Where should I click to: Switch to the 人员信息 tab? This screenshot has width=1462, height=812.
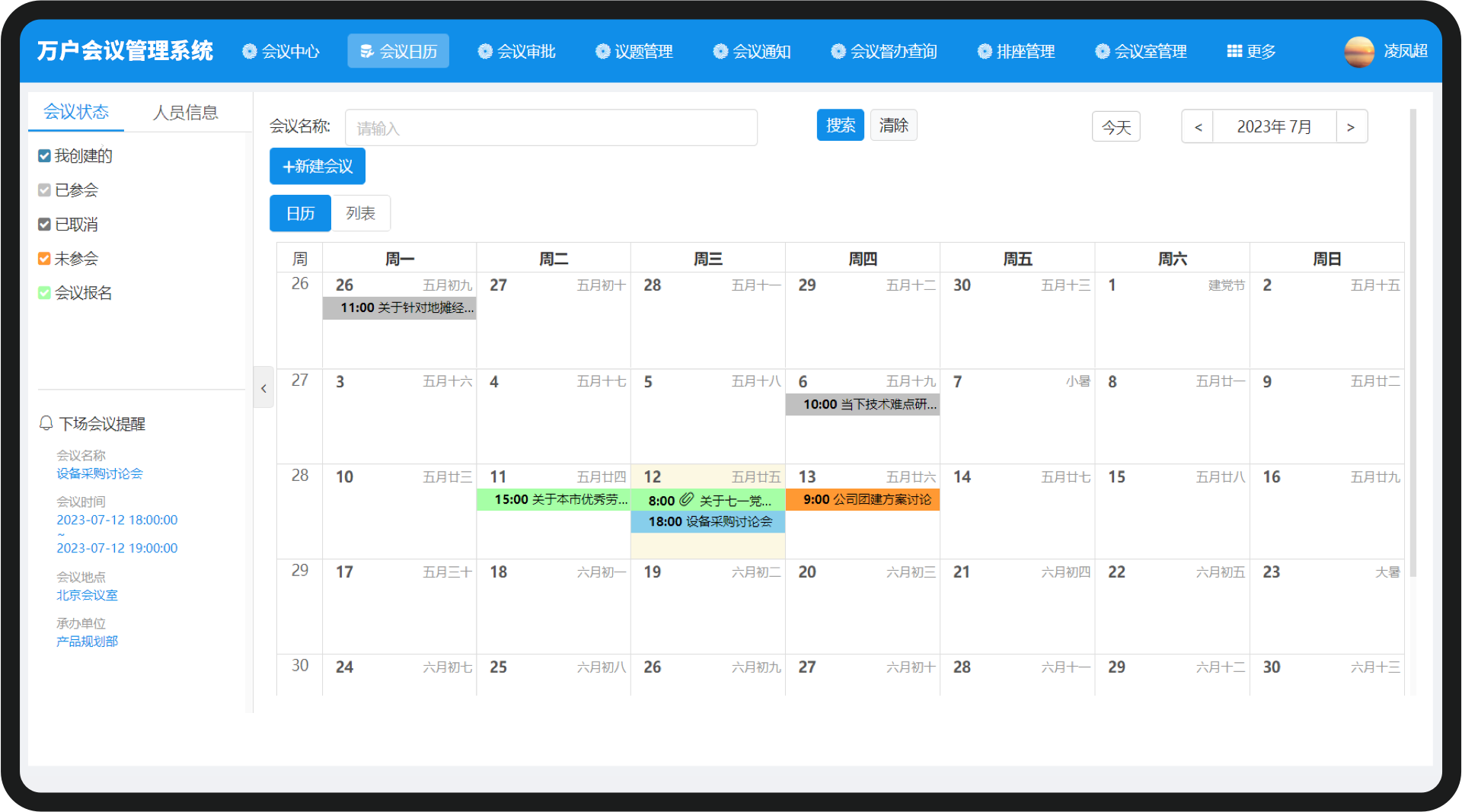[185, 113]
